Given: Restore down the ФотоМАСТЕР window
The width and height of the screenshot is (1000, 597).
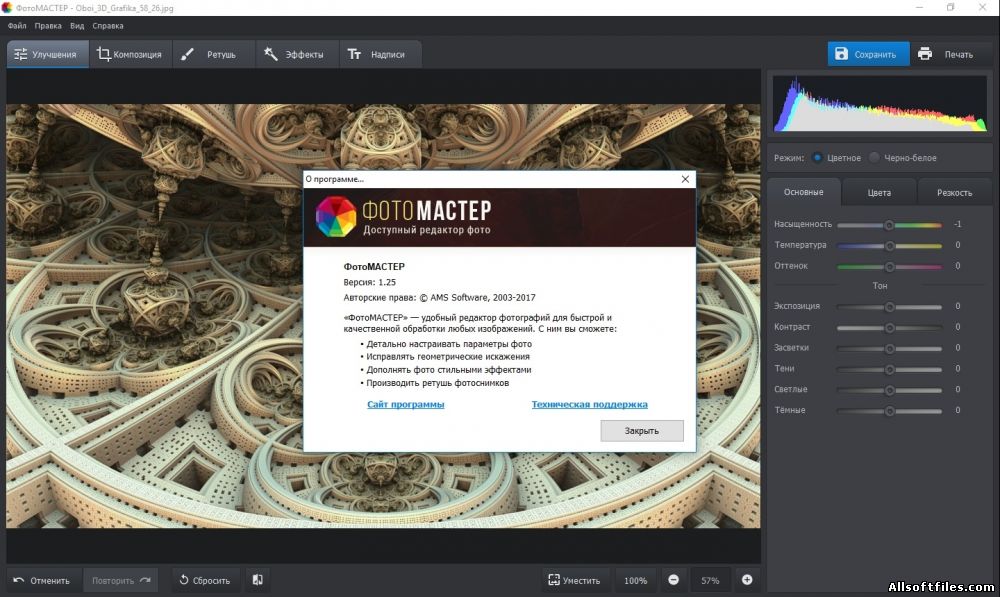Looking at the screenshot, I should point(950,8).
